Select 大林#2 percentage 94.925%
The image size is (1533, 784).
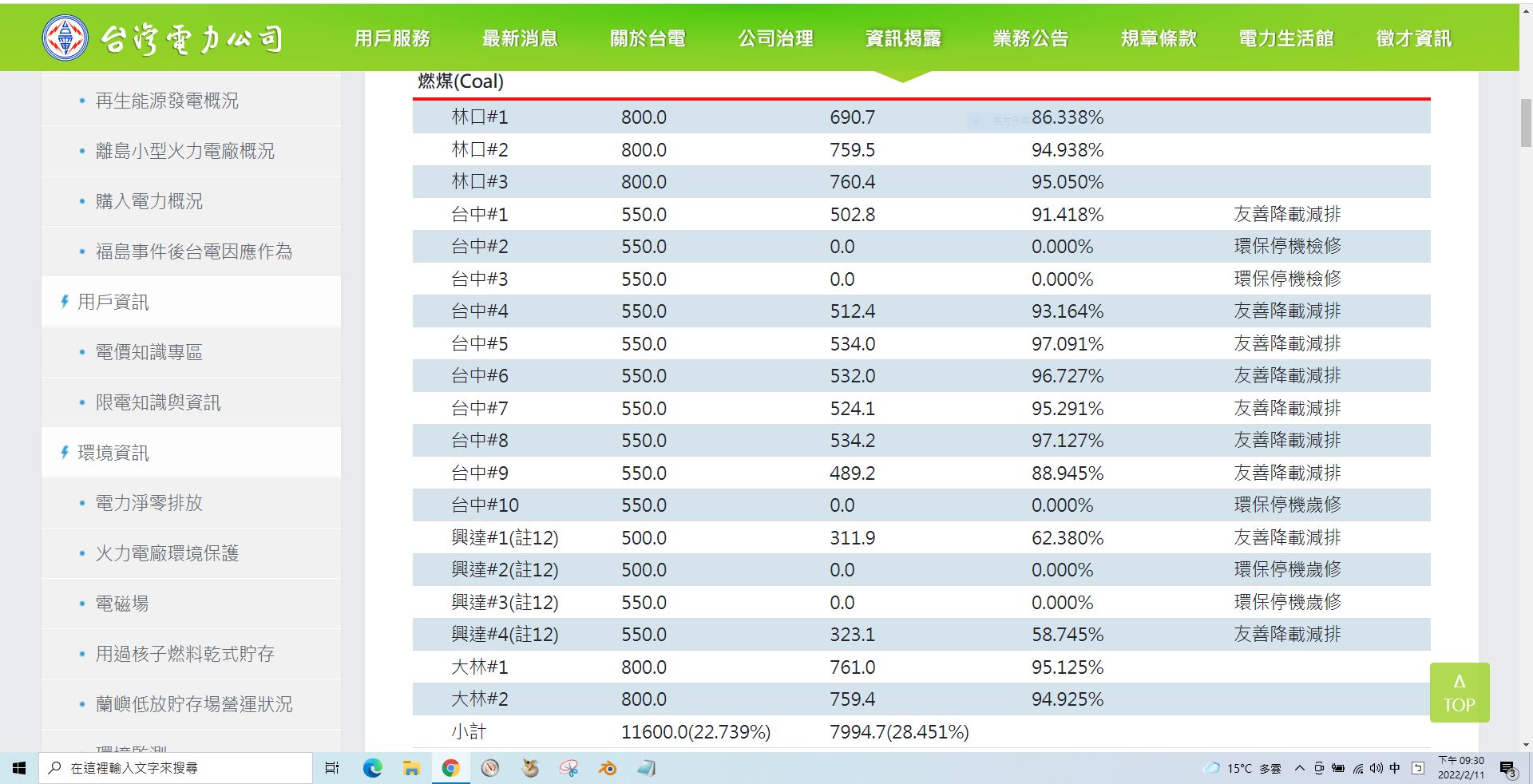pyautogui.click(x=1068, y=699)
